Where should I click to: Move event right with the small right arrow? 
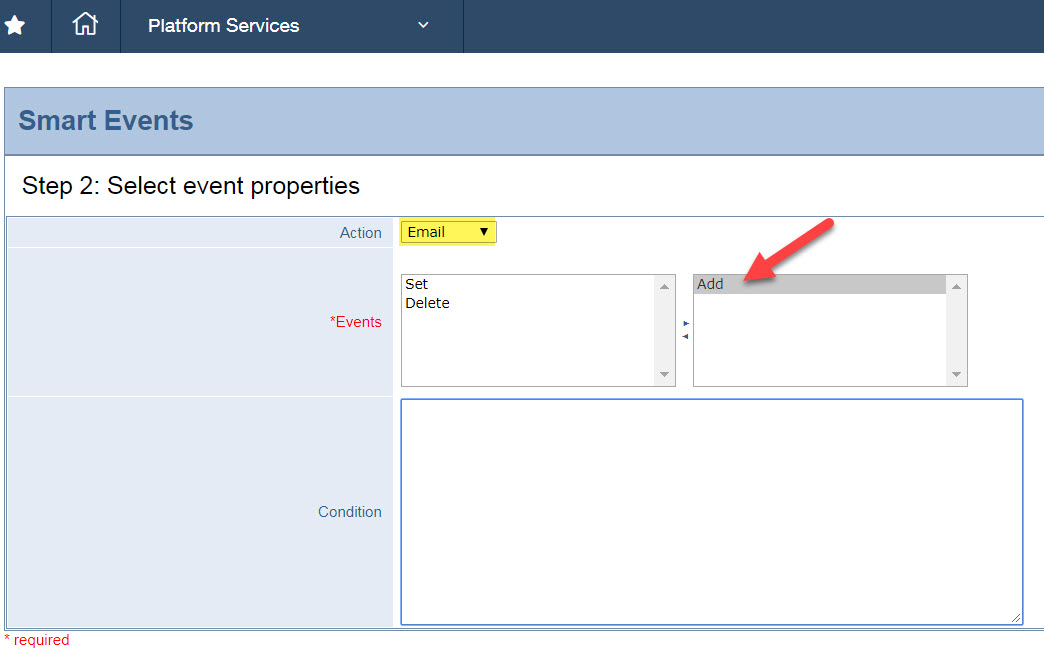point(686,324)
